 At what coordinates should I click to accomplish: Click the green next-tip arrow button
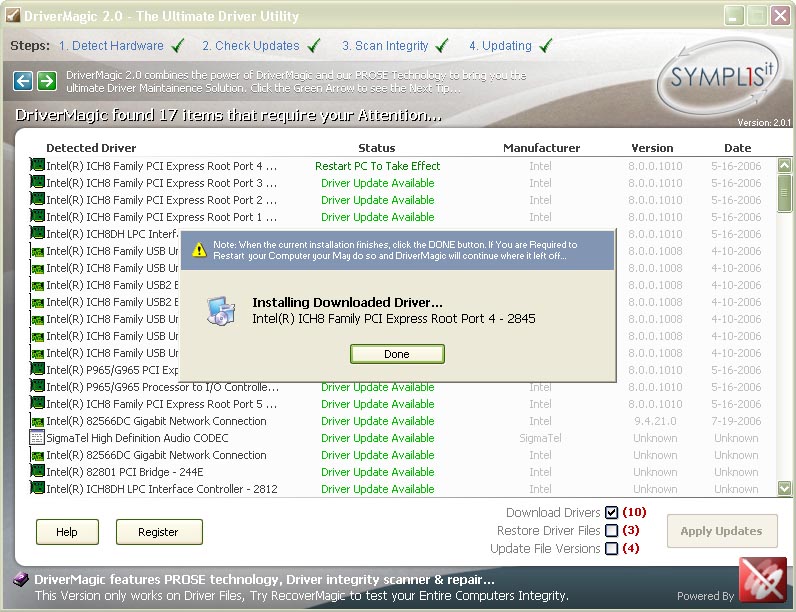[47, 81]
